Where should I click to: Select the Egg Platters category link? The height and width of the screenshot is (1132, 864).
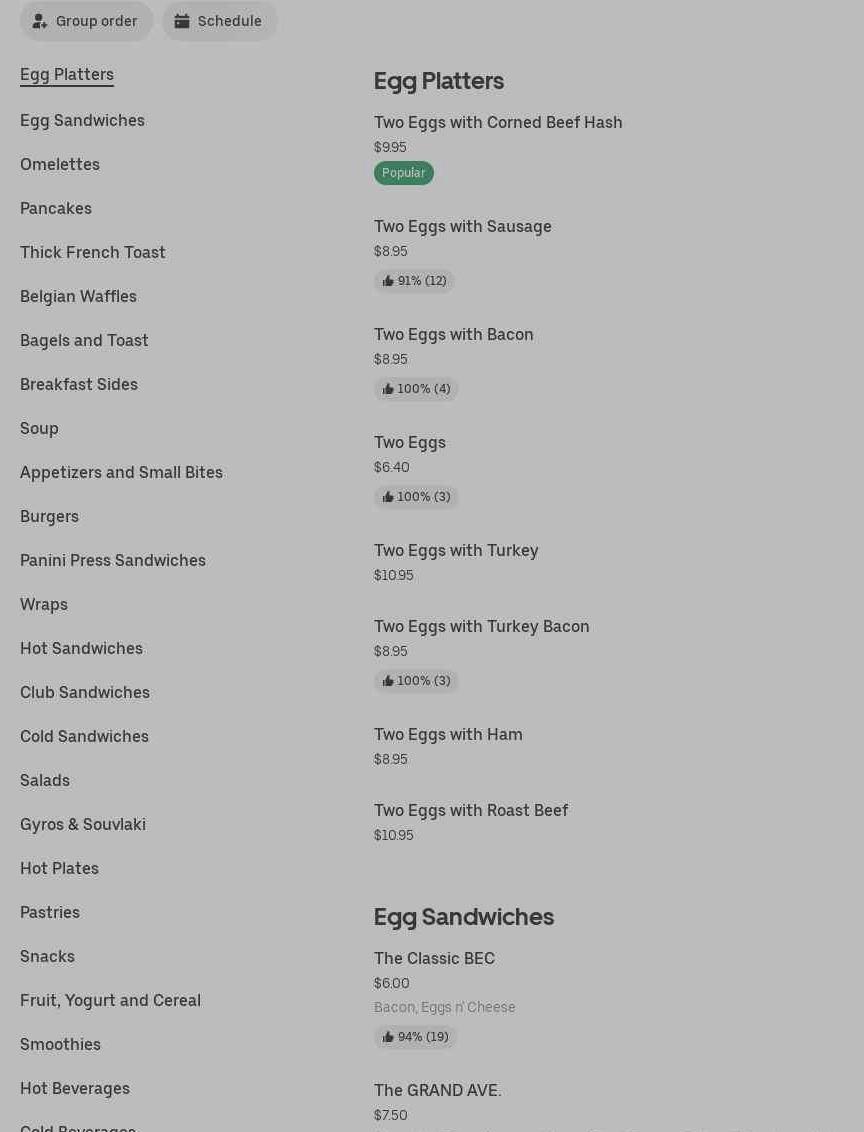point(67,74)
